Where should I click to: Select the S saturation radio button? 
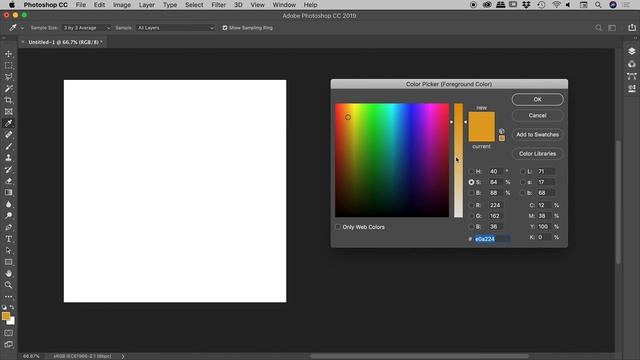(x=471, y=182)
